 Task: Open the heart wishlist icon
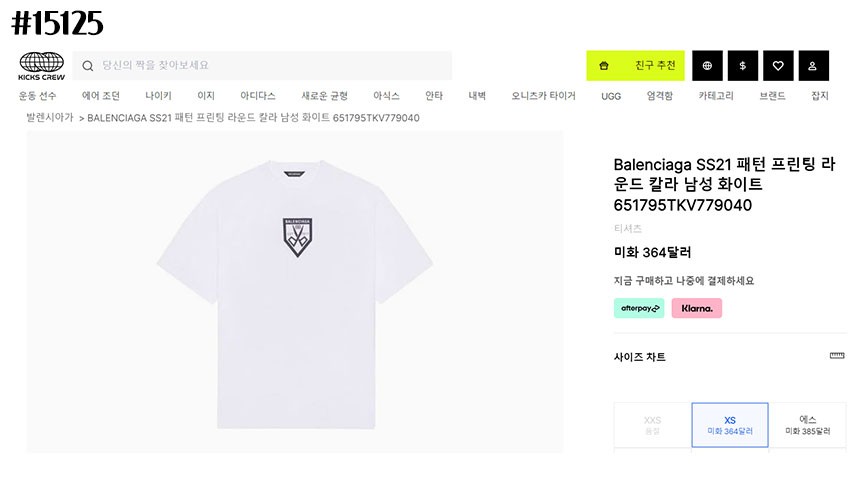coord(778,66)
